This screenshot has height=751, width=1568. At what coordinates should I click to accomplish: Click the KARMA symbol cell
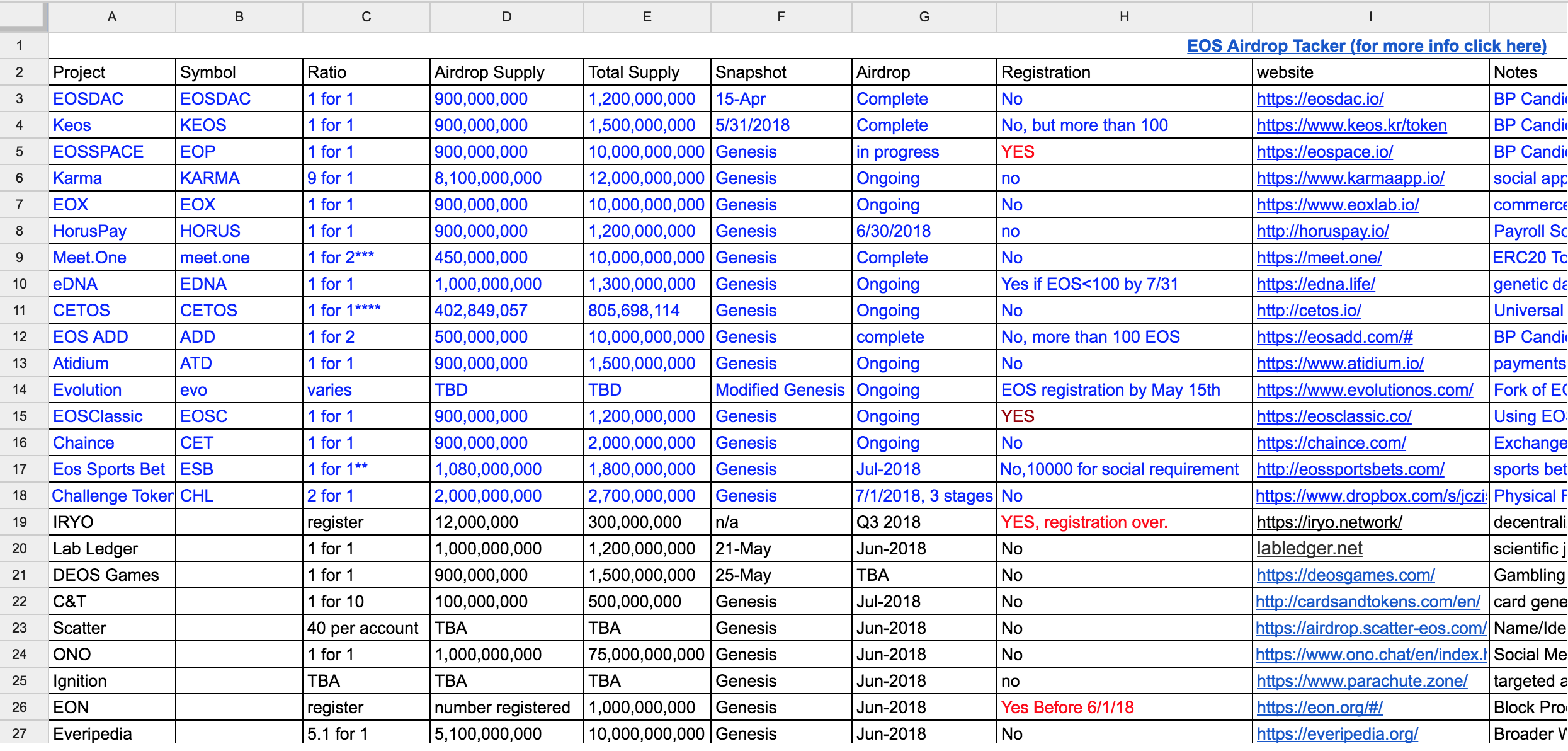[239, 178]
